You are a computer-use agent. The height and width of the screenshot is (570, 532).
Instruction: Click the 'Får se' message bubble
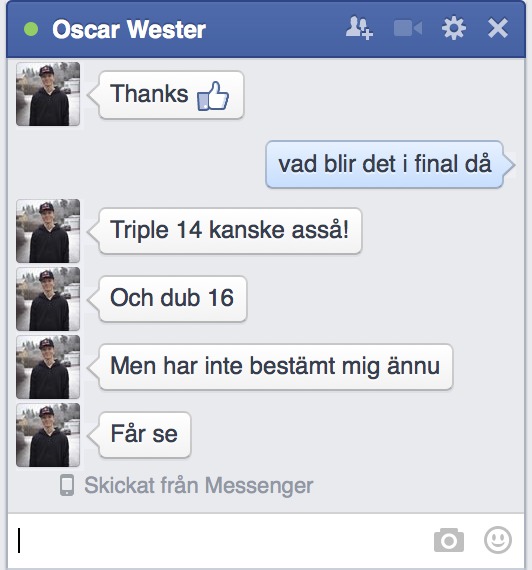pos(145,435)
